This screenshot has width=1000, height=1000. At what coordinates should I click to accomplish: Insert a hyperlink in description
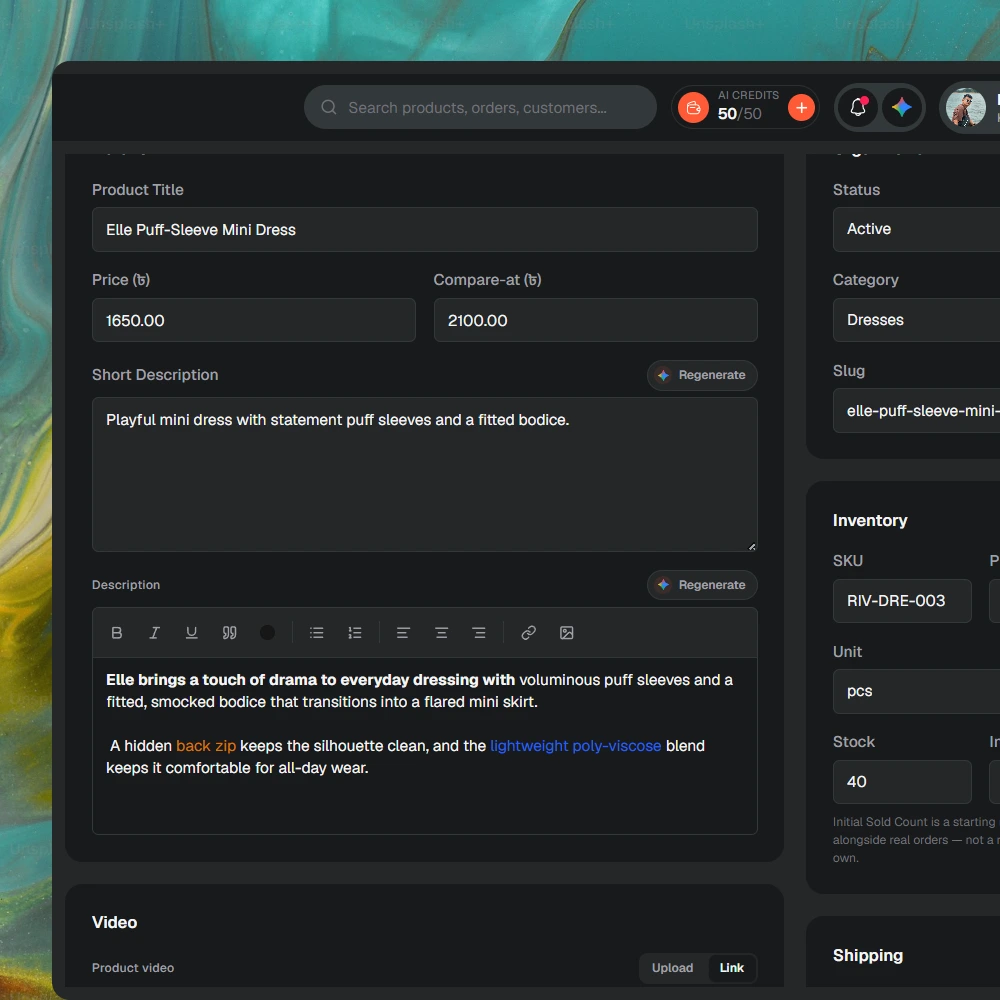[x=529, y=633]
